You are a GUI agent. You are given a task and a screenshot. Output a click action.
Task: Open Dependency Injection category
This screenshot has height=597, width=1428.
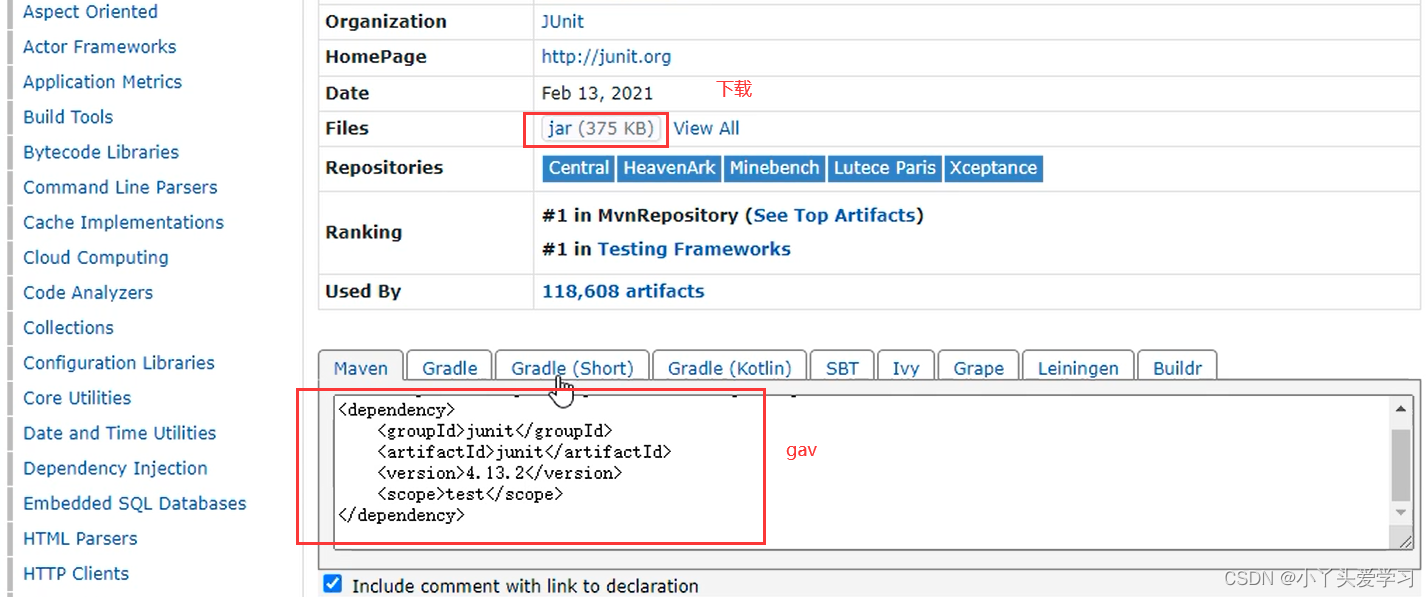point(115,468)
